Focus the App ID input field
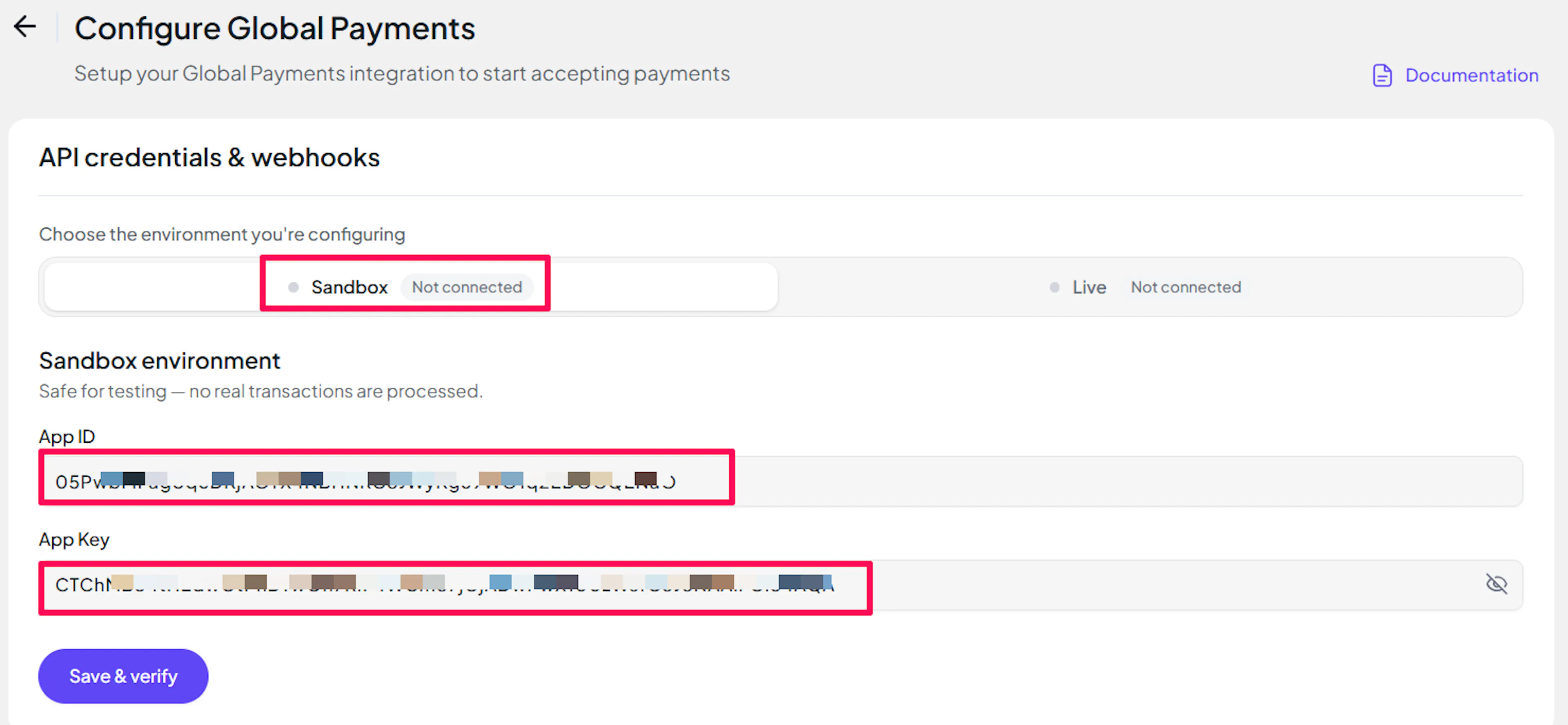 click(780, 481)
